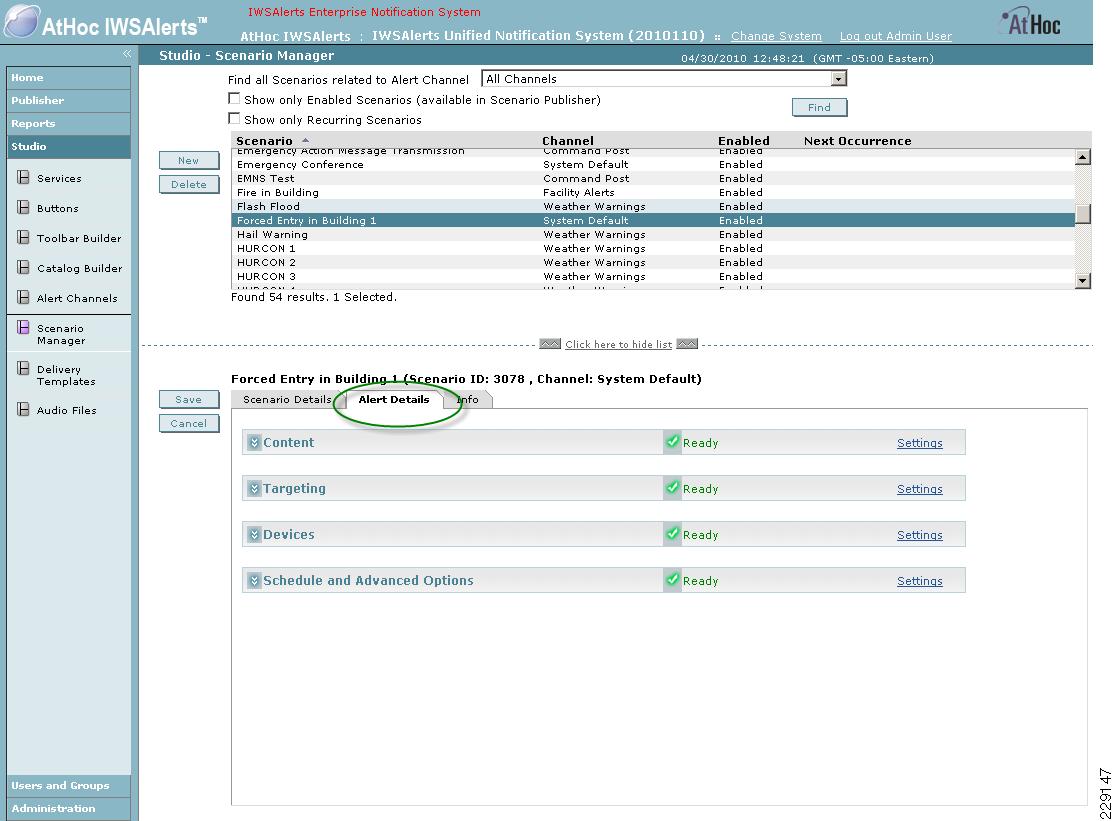Click the Change System link
The height and width of the screenshot is (821, 1112).
[776, 36]
